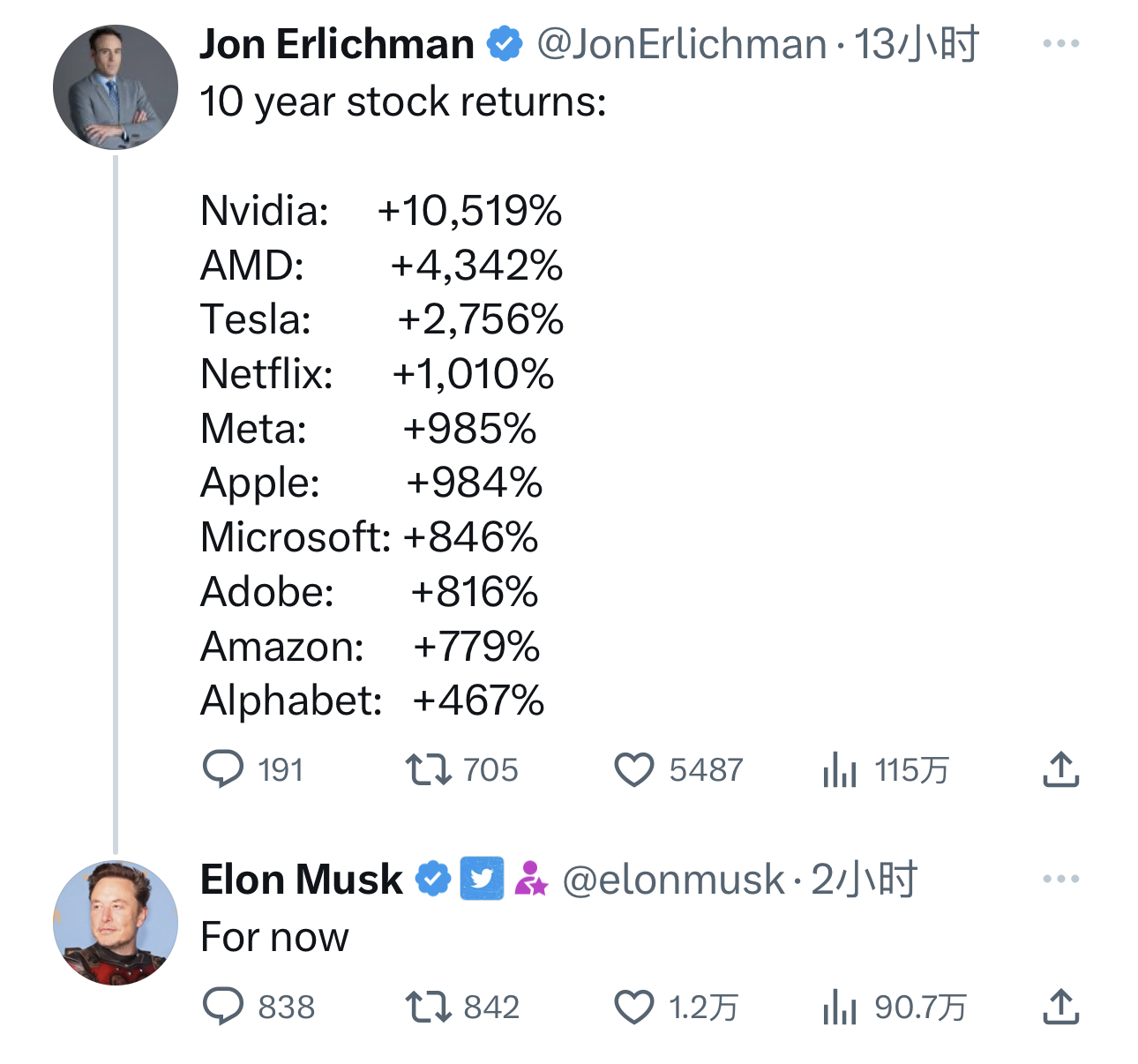Click the Twitter bird affiliate badge
1138x1064 pixels.
click(482, 879)
